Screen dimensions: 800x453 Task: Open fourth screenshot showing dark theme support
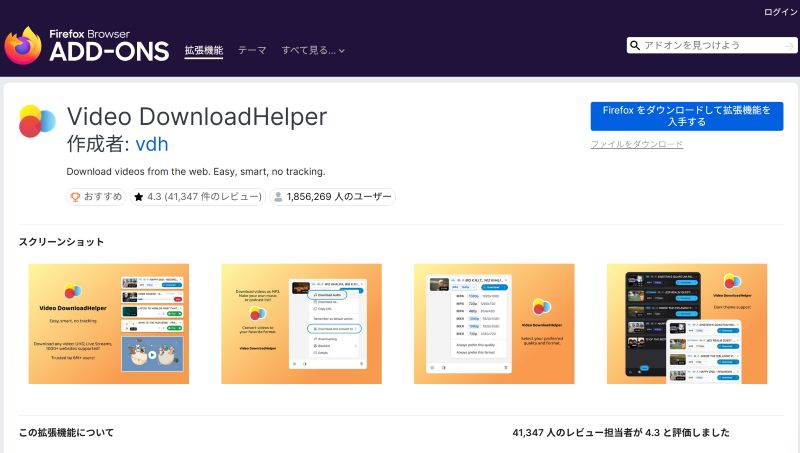coord(687,324)
